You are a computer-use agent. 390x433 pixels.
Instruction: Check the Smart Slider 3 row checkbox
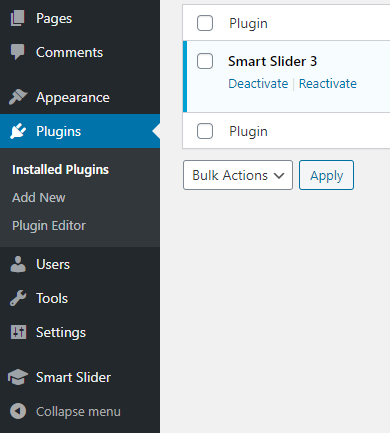[x=205, y=61]
